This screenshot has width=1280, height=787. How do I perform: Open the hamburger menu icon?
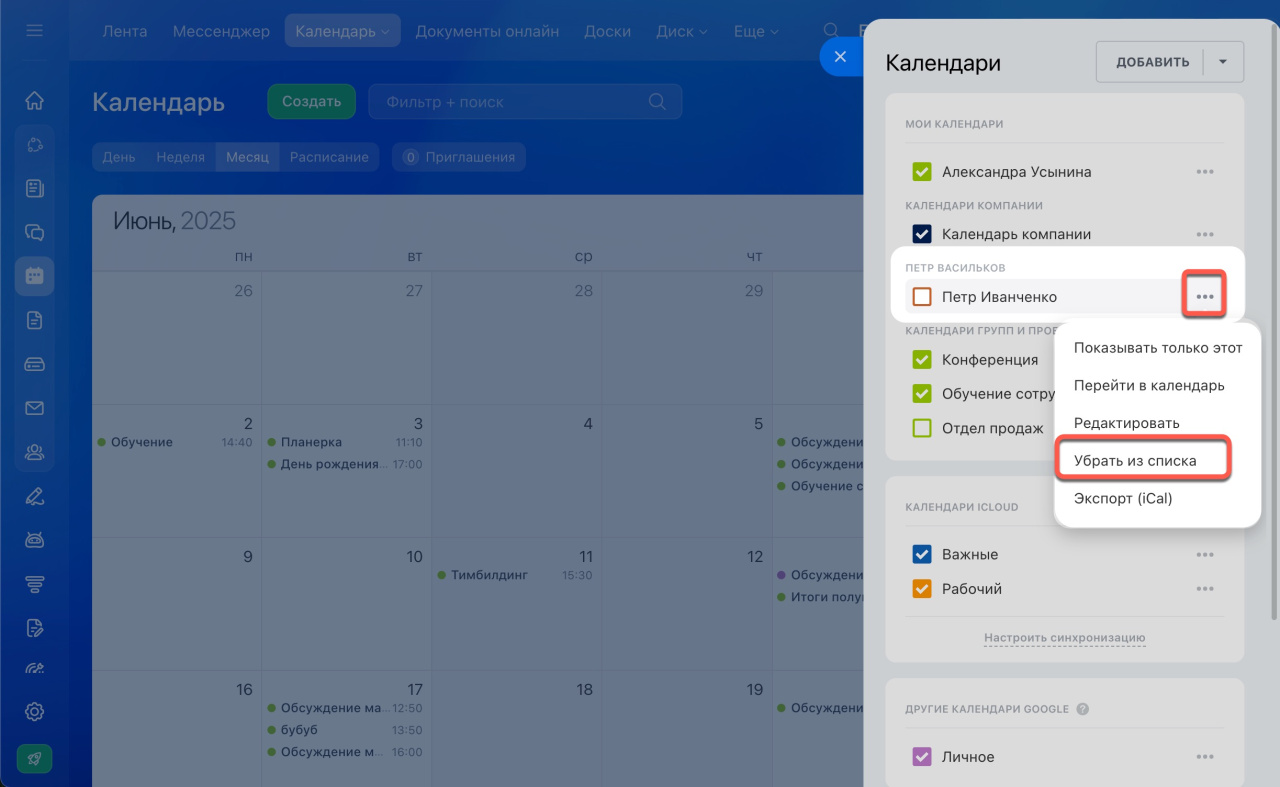click(x=34, y=31)
